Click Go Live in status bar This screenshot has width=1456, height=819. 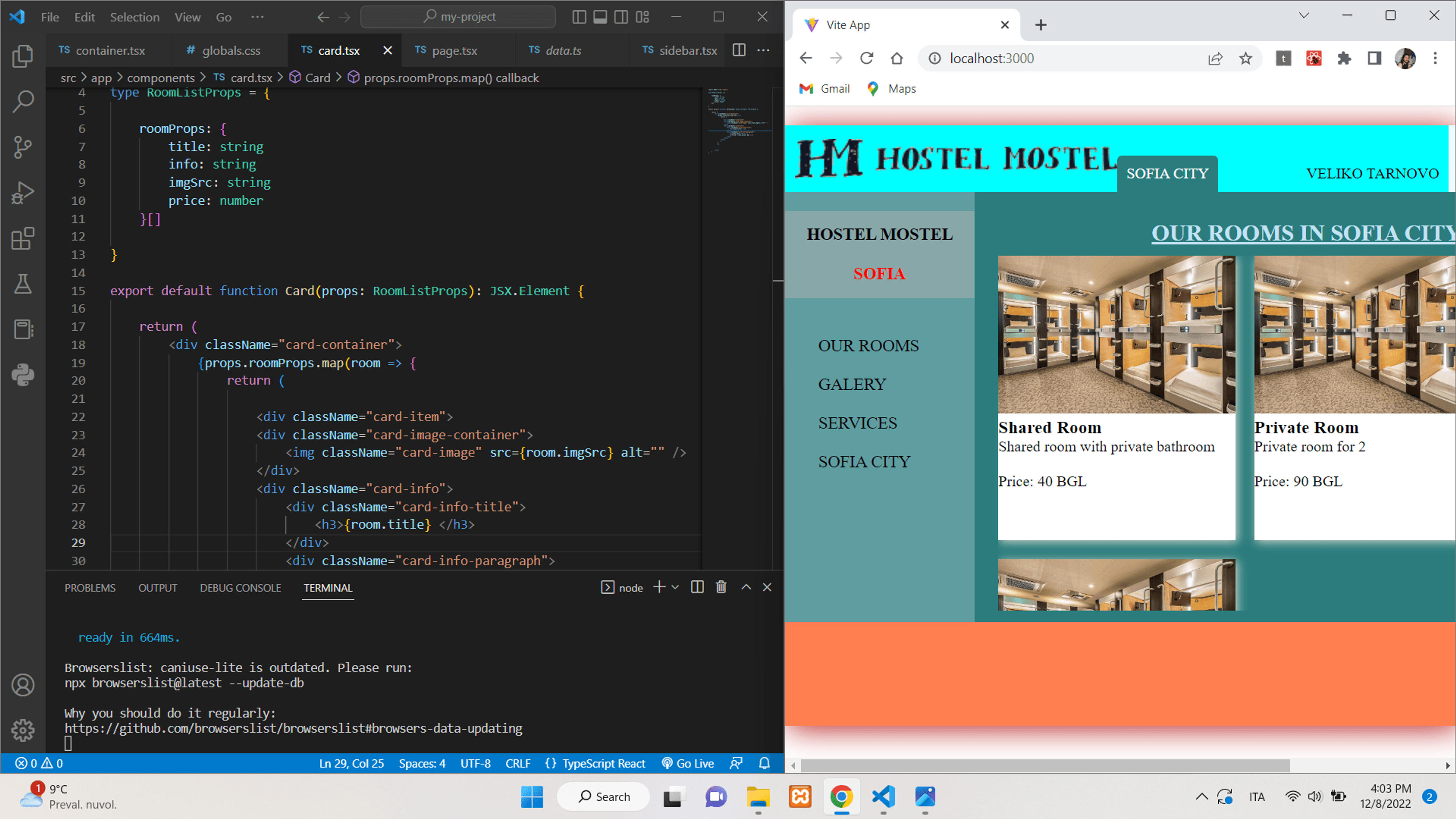688,764
